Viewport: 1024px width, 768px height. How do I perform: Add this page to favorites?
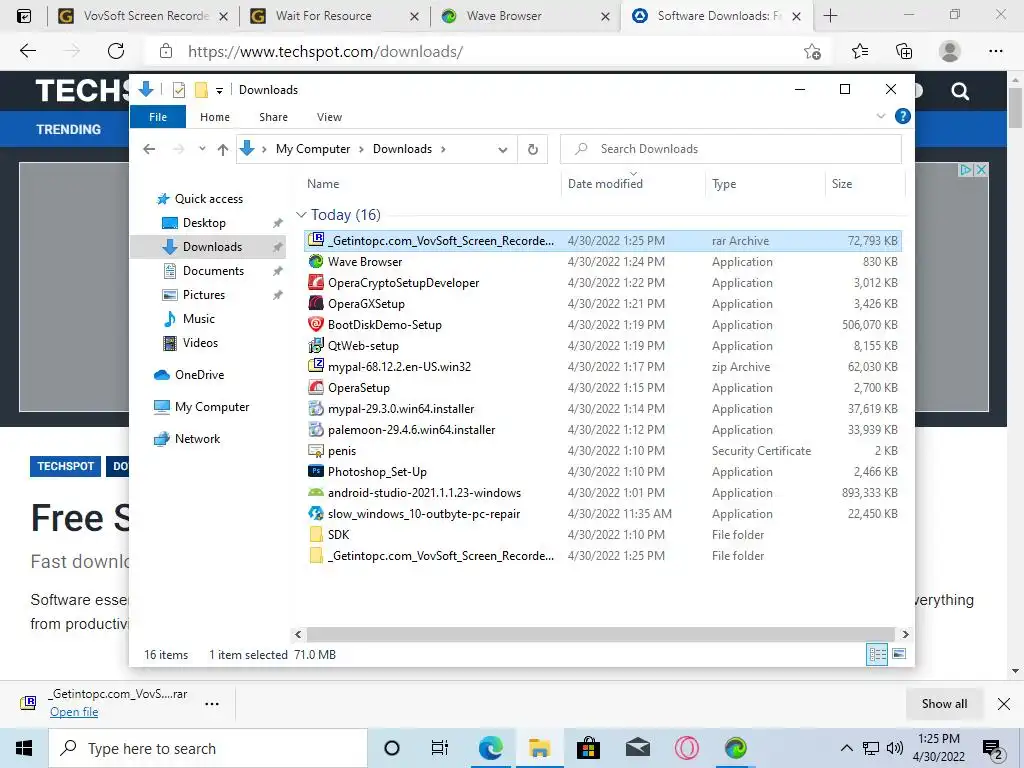click(812, 52)
